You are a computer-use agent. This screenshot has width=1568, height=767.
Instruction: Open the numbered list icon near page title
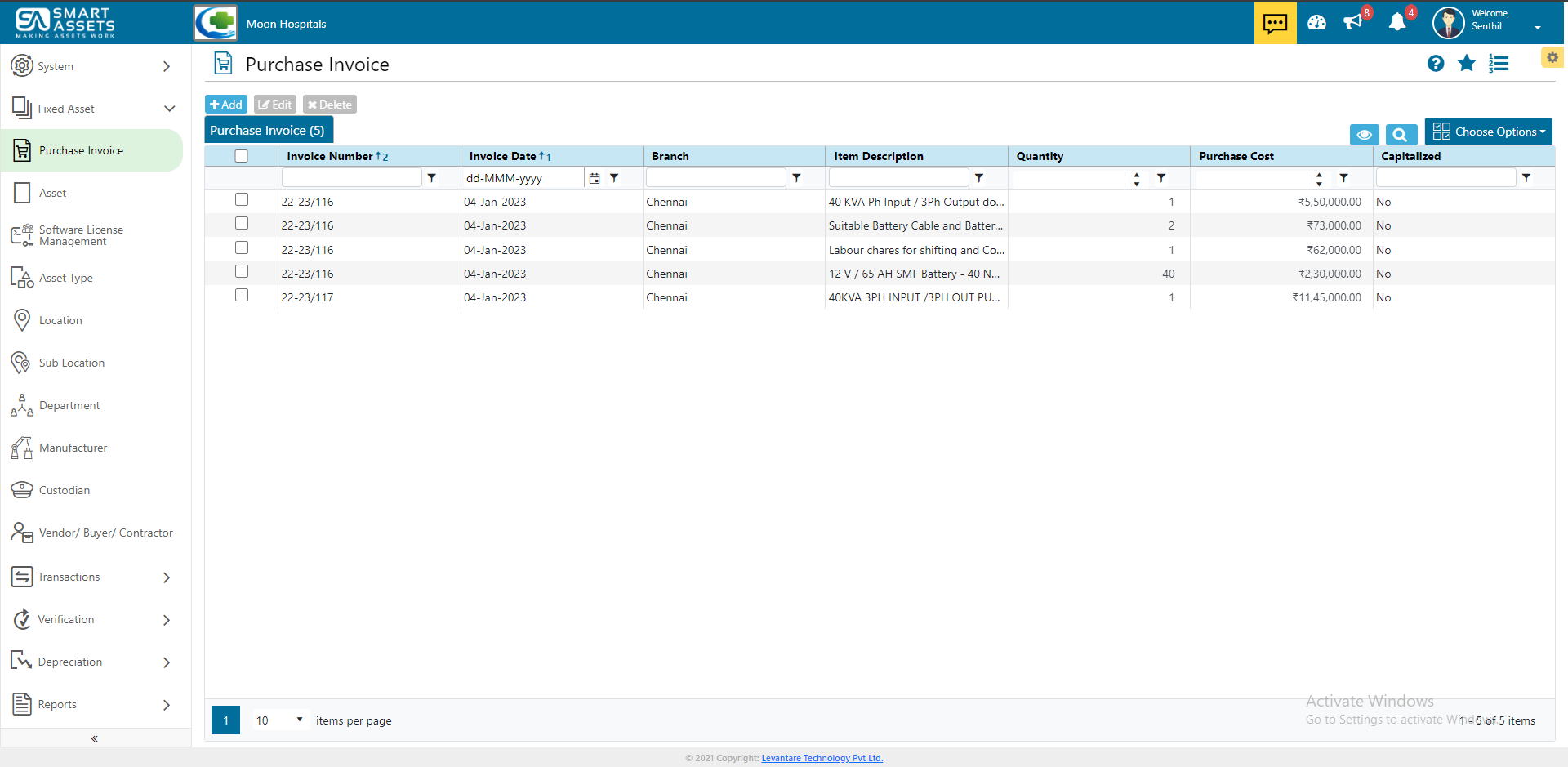click(x=1499, y=63)
